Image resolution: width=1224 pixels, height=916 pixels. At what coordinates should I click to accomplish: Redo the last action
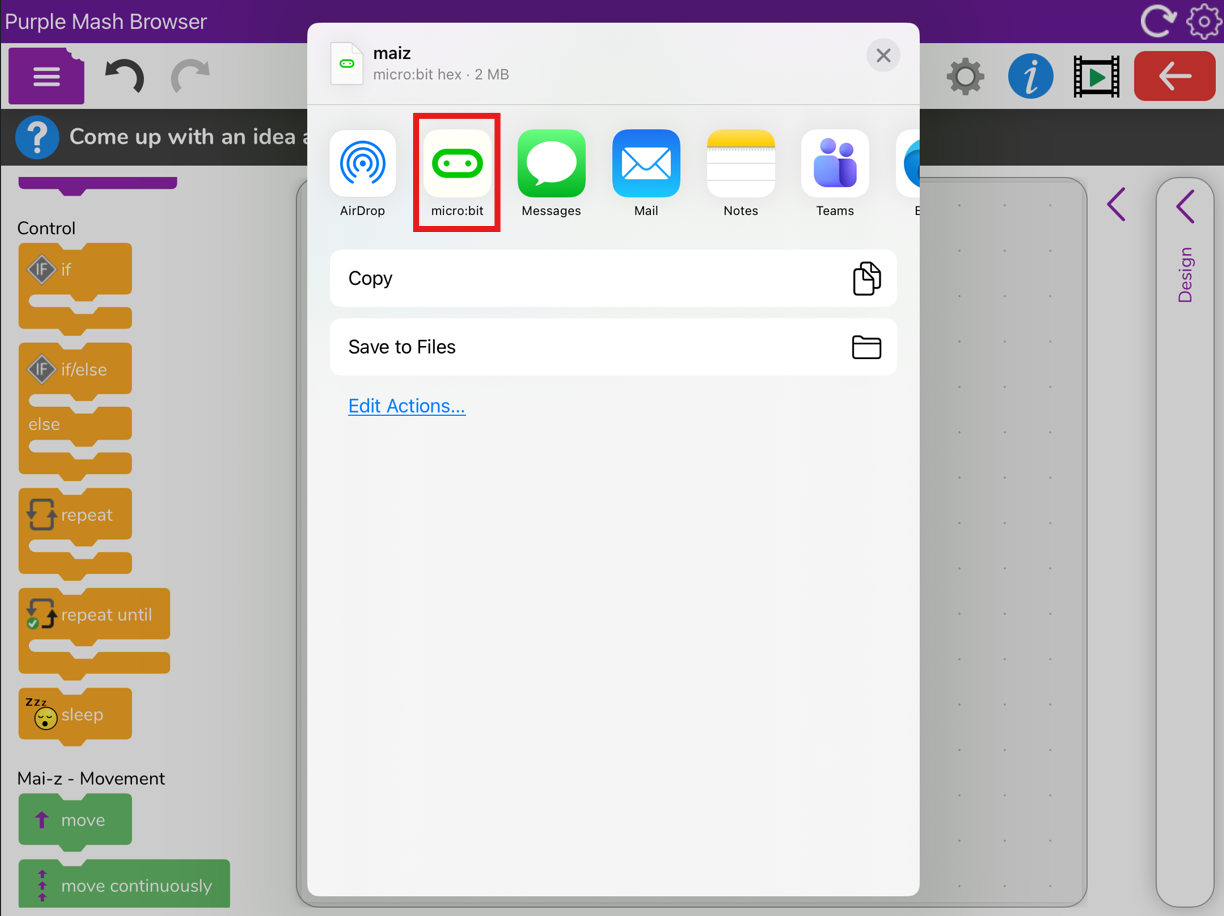coord(190,77)
